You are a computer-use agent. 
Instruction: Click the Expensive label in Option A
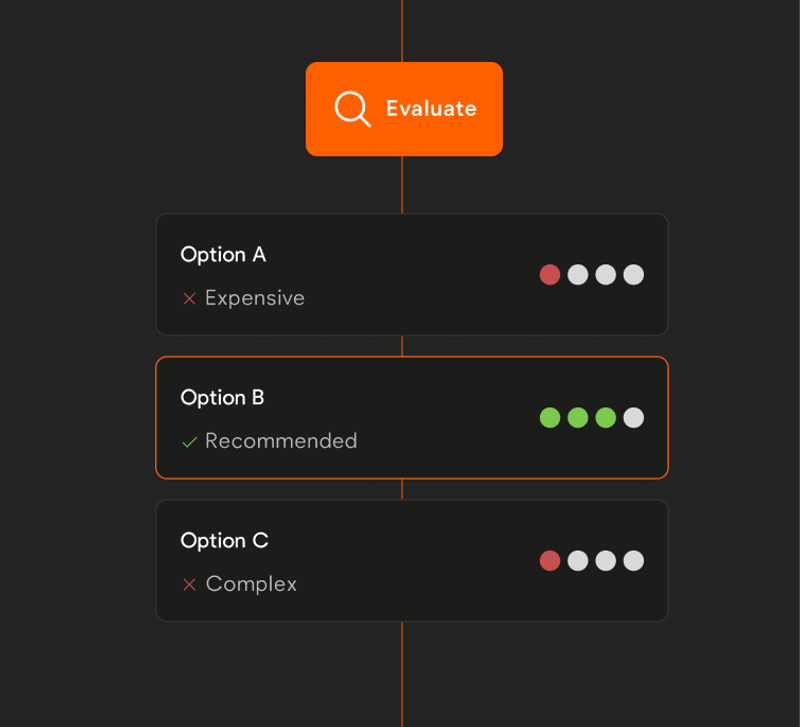click(x=255, y=298)
